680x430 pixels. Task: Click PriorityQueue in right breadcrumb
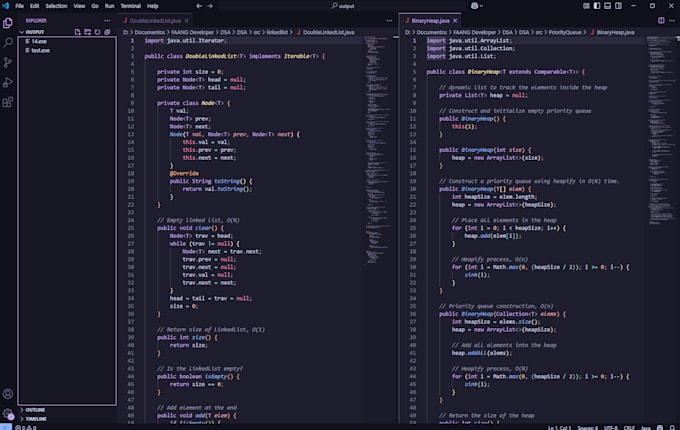click(x=565, y=32)
